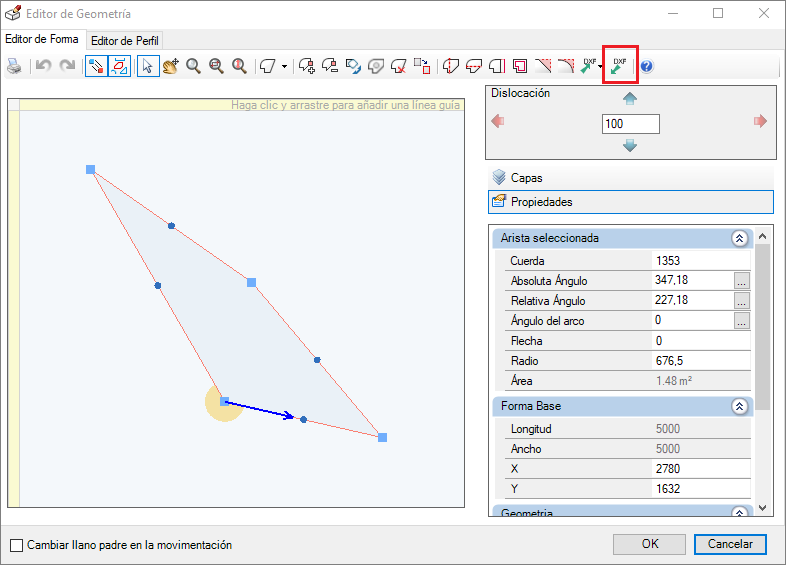This screenshot has height=580, width=797.
Task: Activate the pan hand tool
Action: point(171,66)
